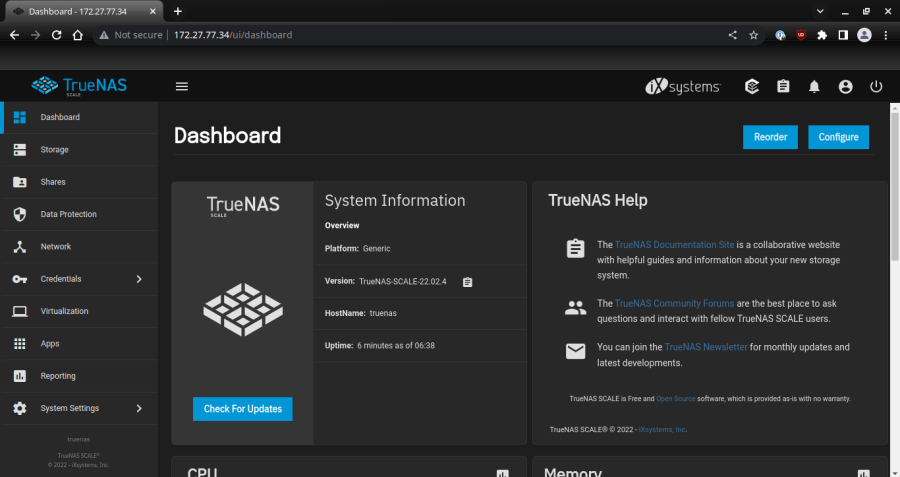The width and height of the screenshot is (900, 477).
Task: Toggle the sidebar hamburger menu
Action: [x=182, y=87]
